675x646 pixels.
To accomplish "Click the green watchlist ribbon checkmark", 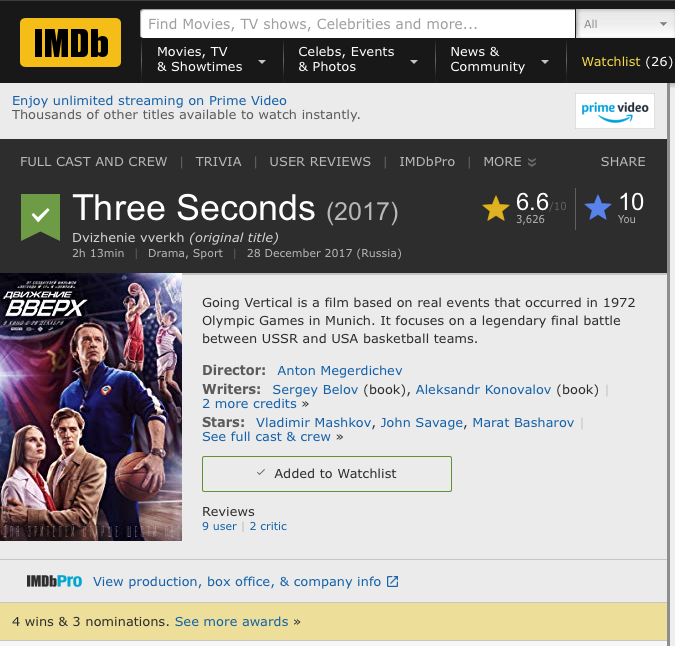I will [41, 216].
